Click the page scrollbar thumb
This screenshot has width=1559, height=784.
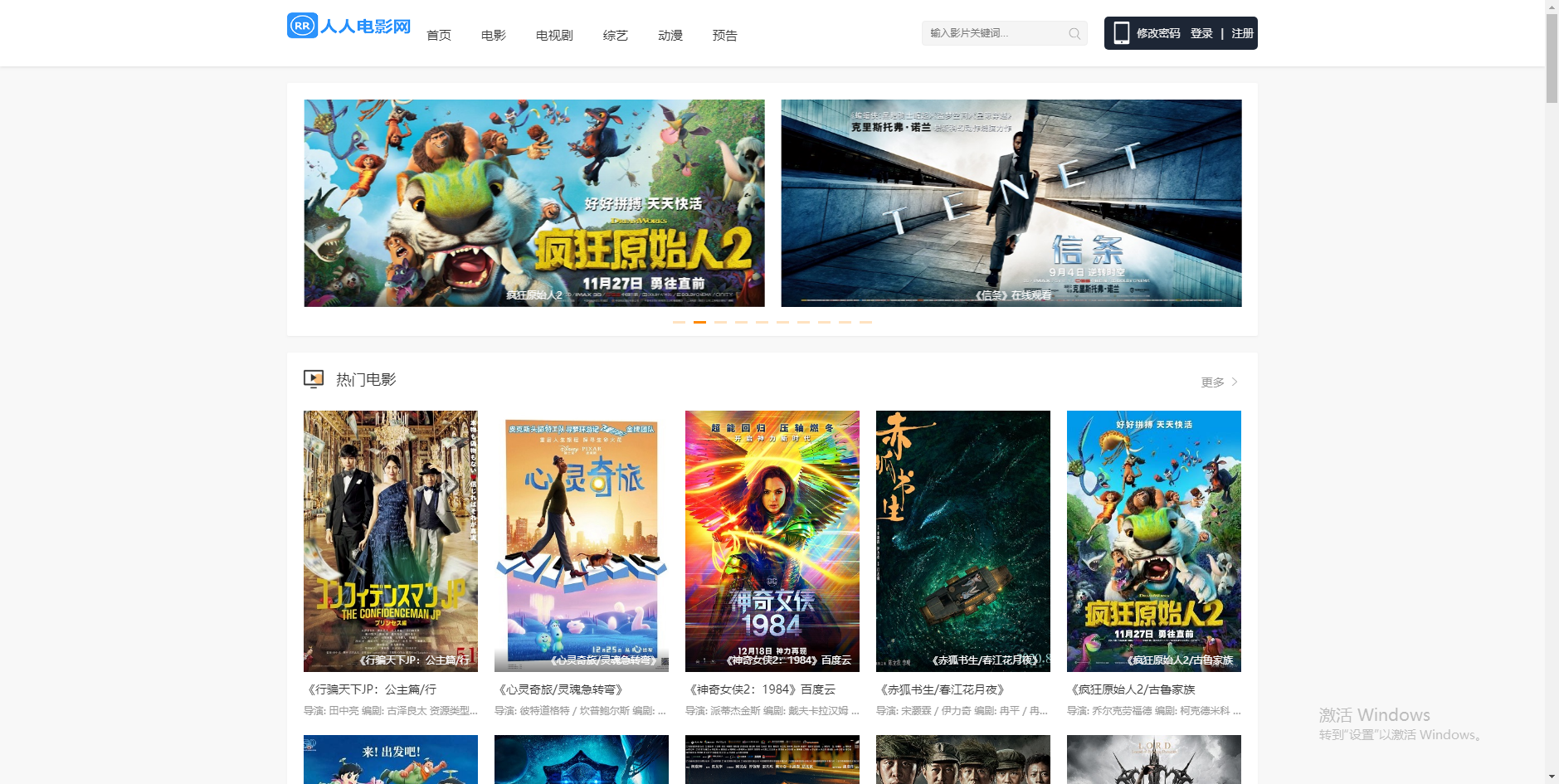[1552, 58]
